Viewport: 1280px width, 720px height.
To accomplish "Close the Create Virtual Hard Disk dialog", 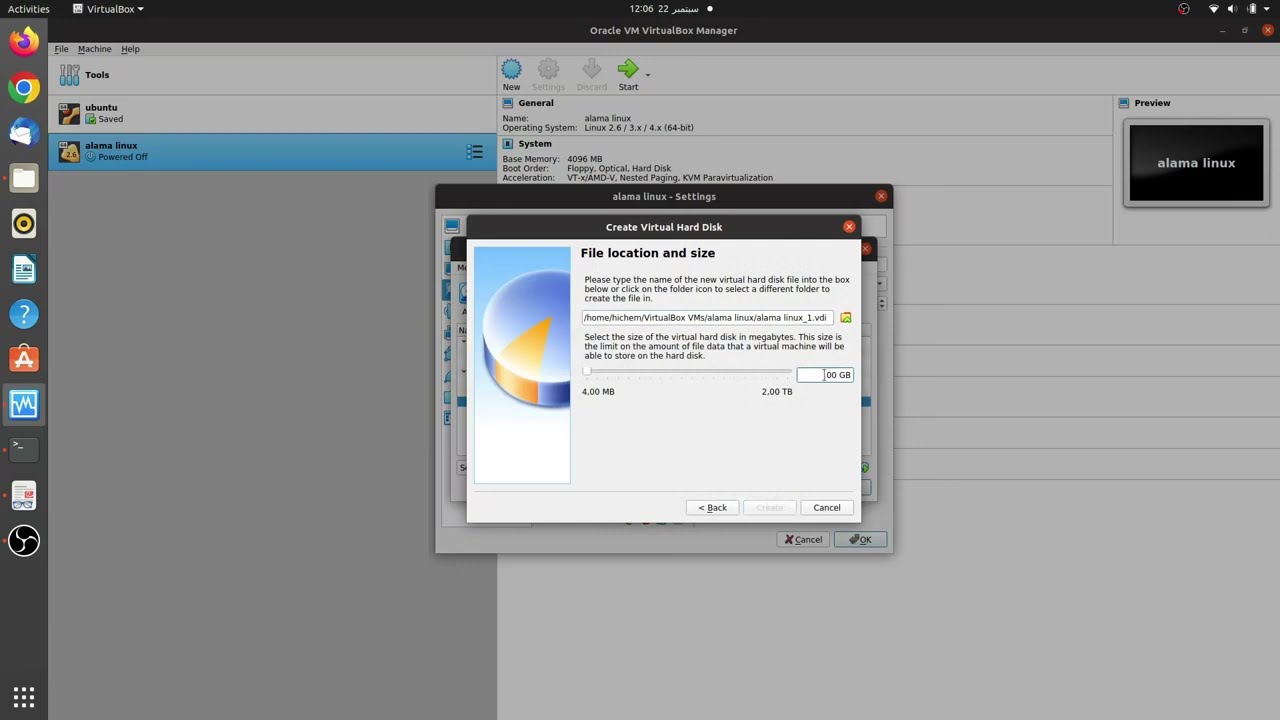I will pos(849,227).
